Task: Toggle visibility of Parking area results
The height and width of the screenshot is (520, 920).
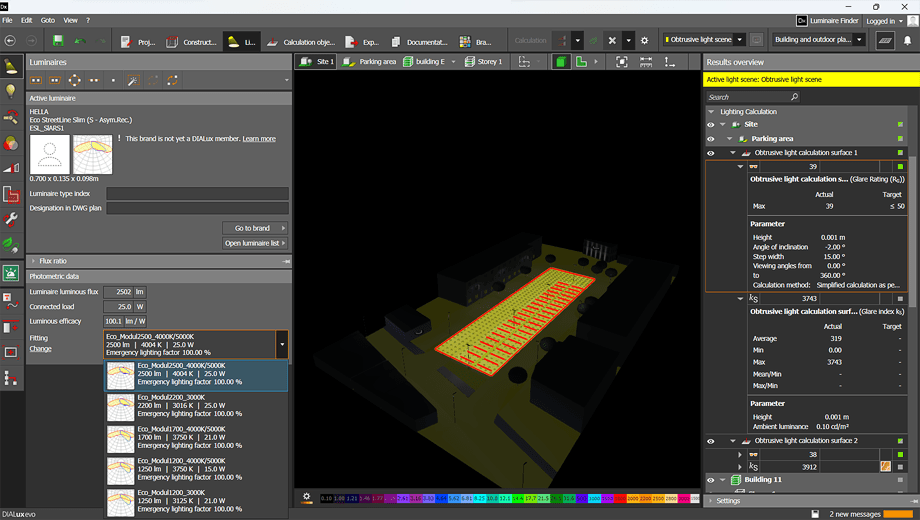Action: (x=711, y=139)
